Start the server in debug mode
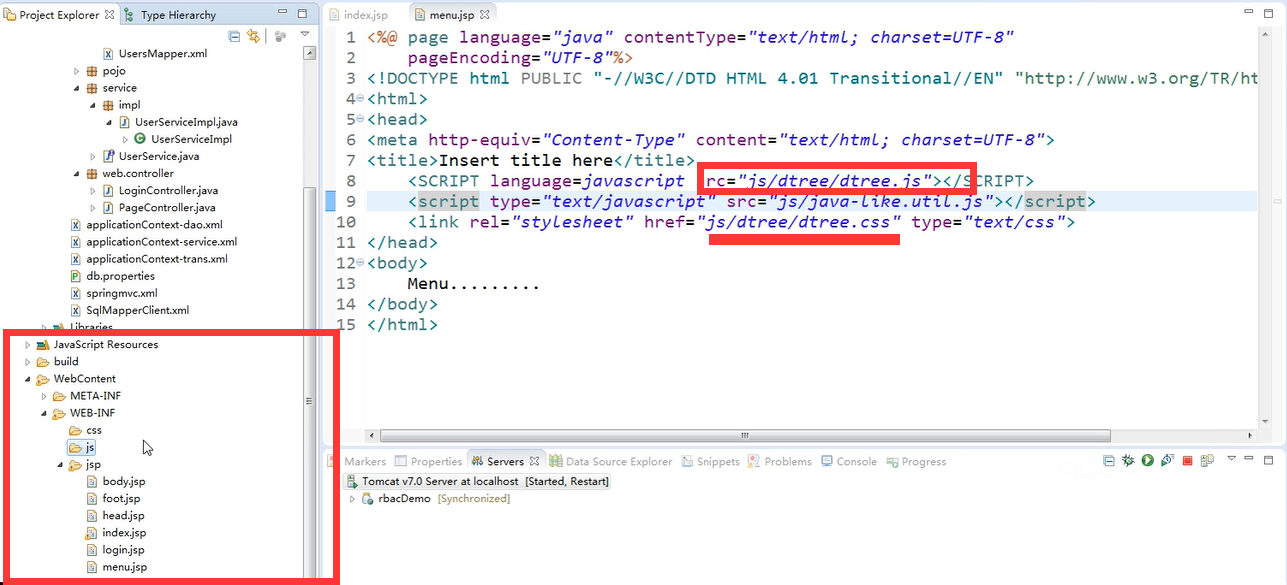This screenshot has height=585, width=1287. coord(1128,460)
